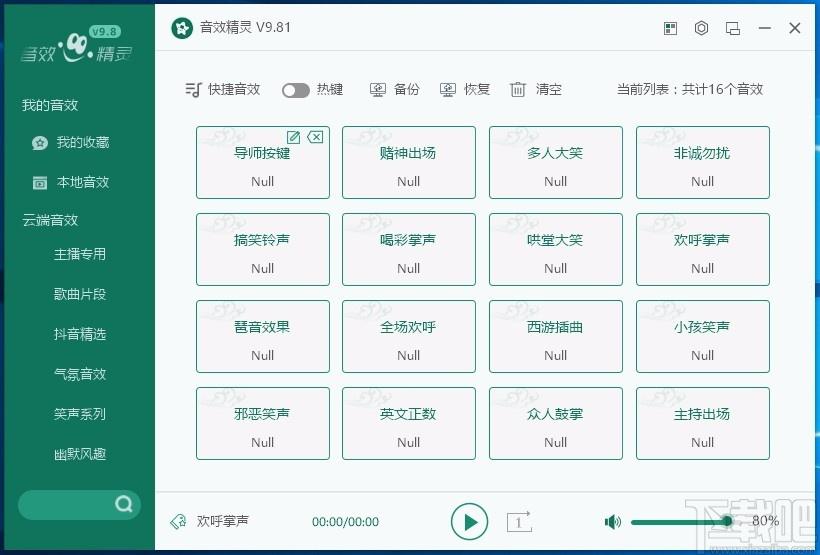Play the 多人大笑 sound card
This screenshot has width=820, height=555.
pos(556,163)
